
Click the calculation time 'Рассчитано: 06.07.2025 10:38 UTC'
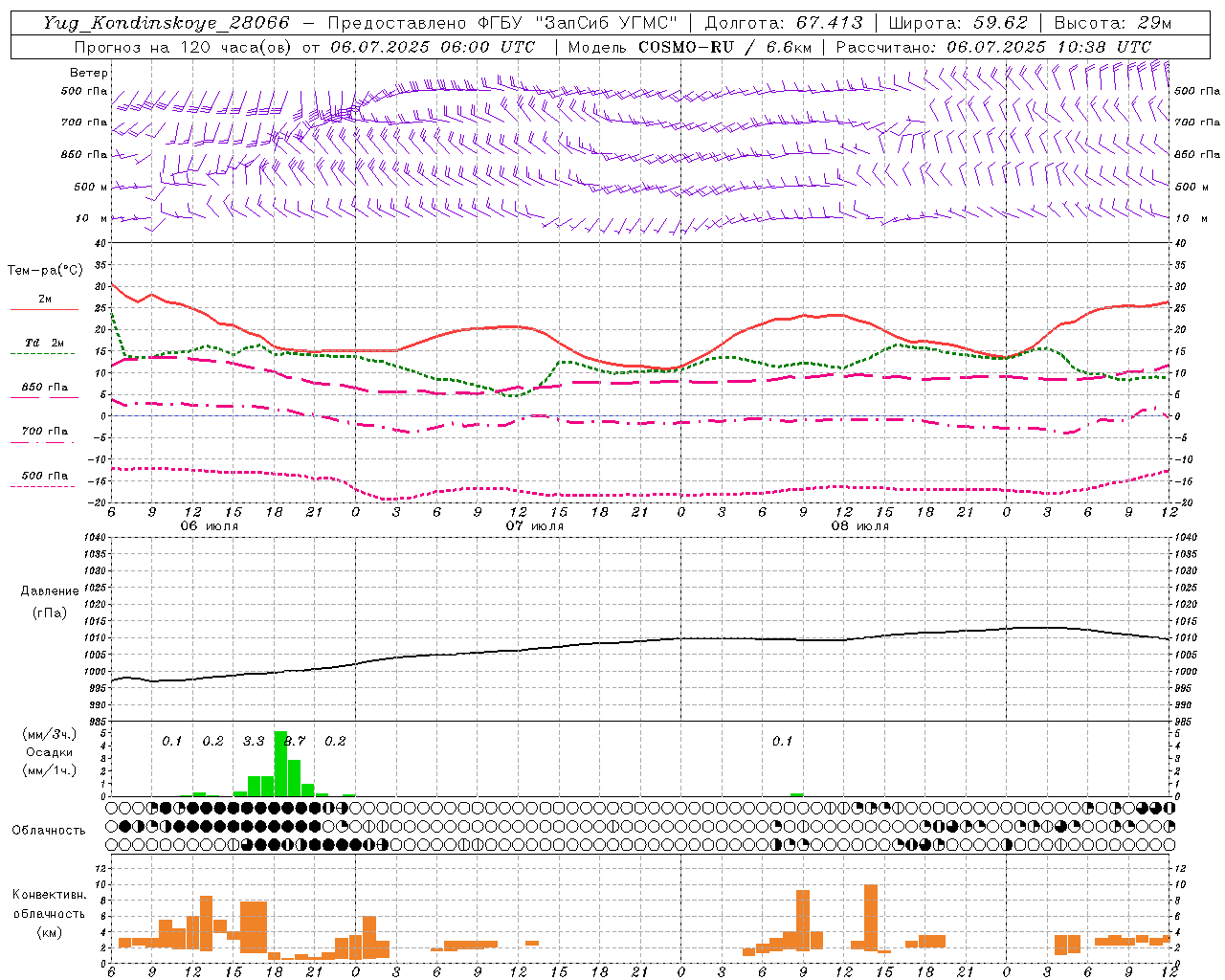click(x=993, y=47)
